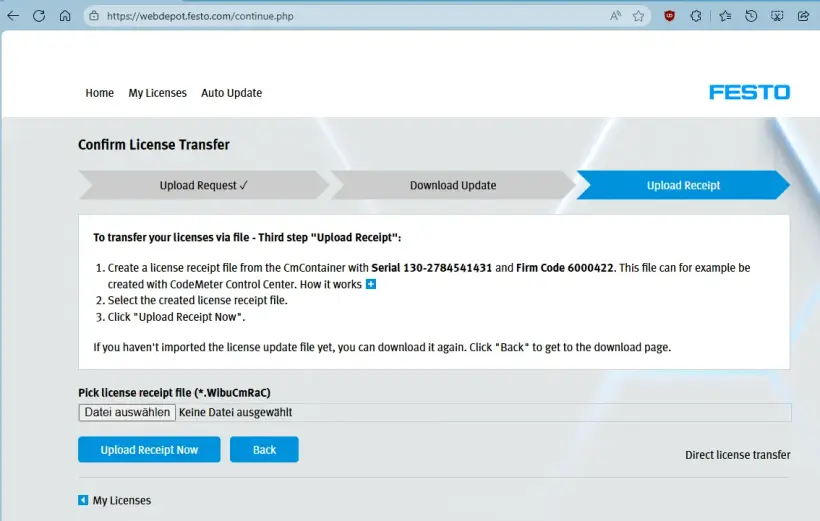Open the Home menu item
The width and height of the screenshot is (820, 521).
[99, 93]
